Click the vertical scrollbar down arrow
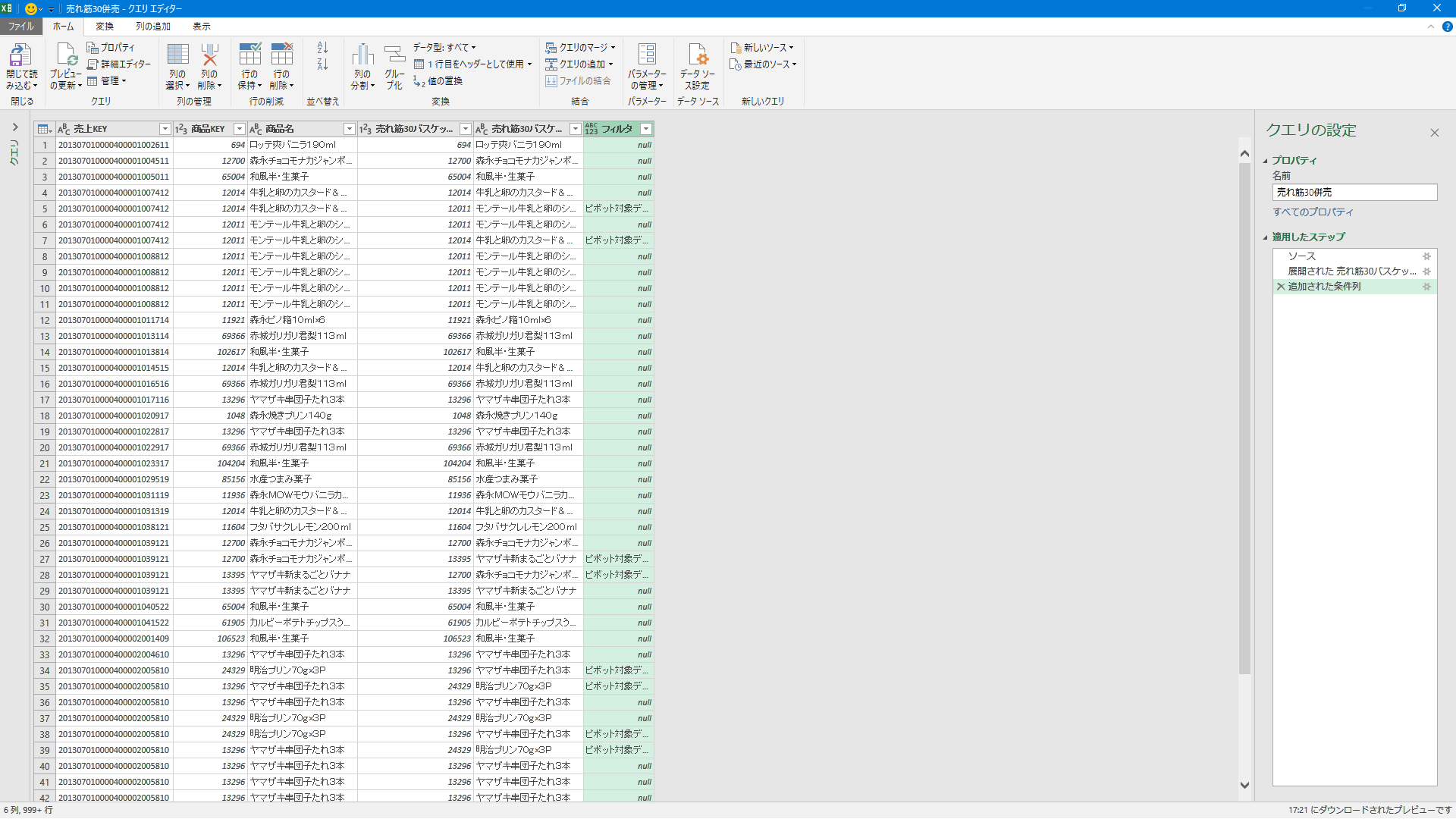This screenshot has width=1456, height=819. [1244, 785]
